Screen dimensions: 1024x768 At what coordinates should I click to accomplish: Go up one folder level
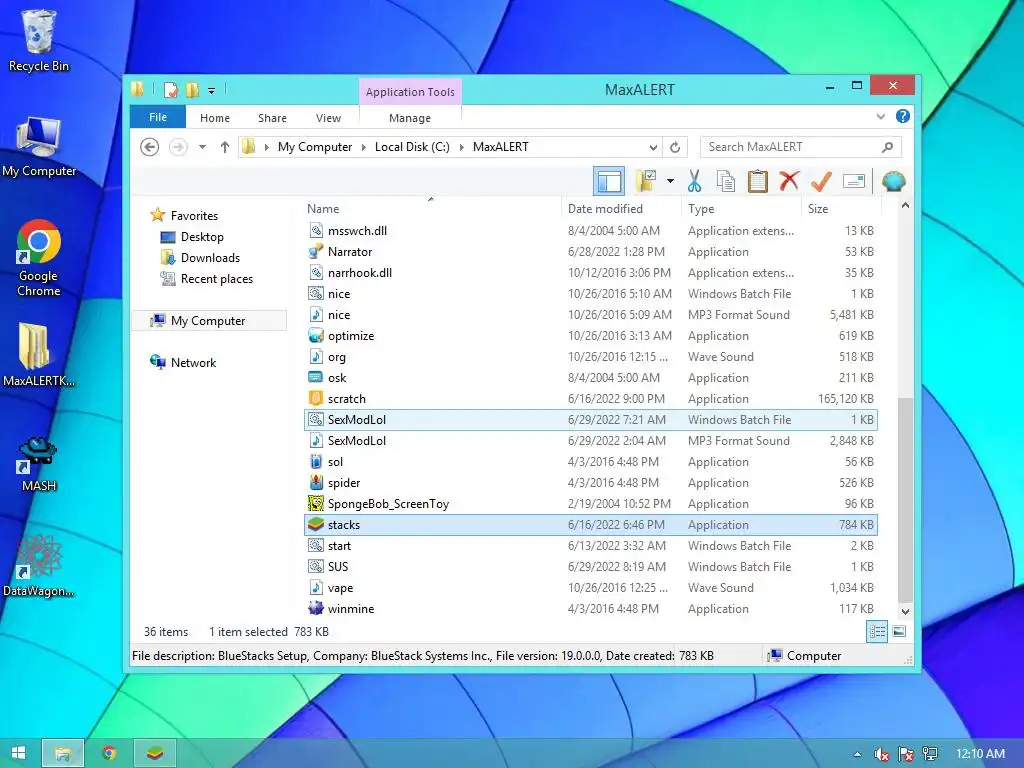(x=225, y=147)
